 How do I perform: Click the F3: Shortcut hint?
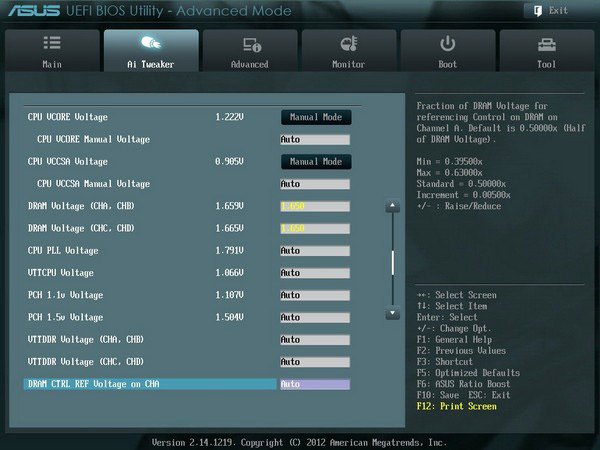[x=445, y=362]
